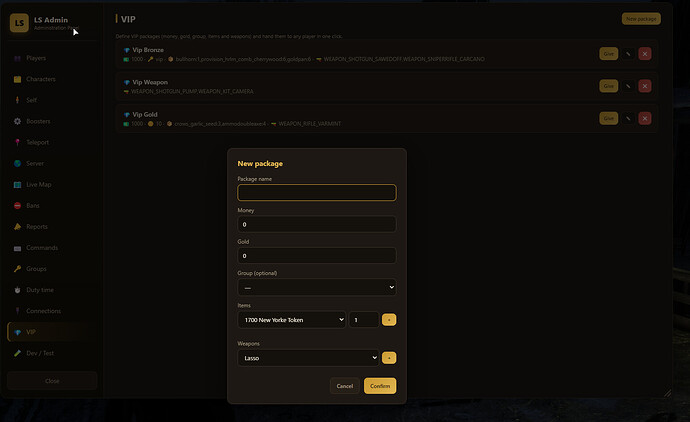The width and height of the screenshot is (690, 422).
Task: Confirm the new package
Action: pos(380,386)
